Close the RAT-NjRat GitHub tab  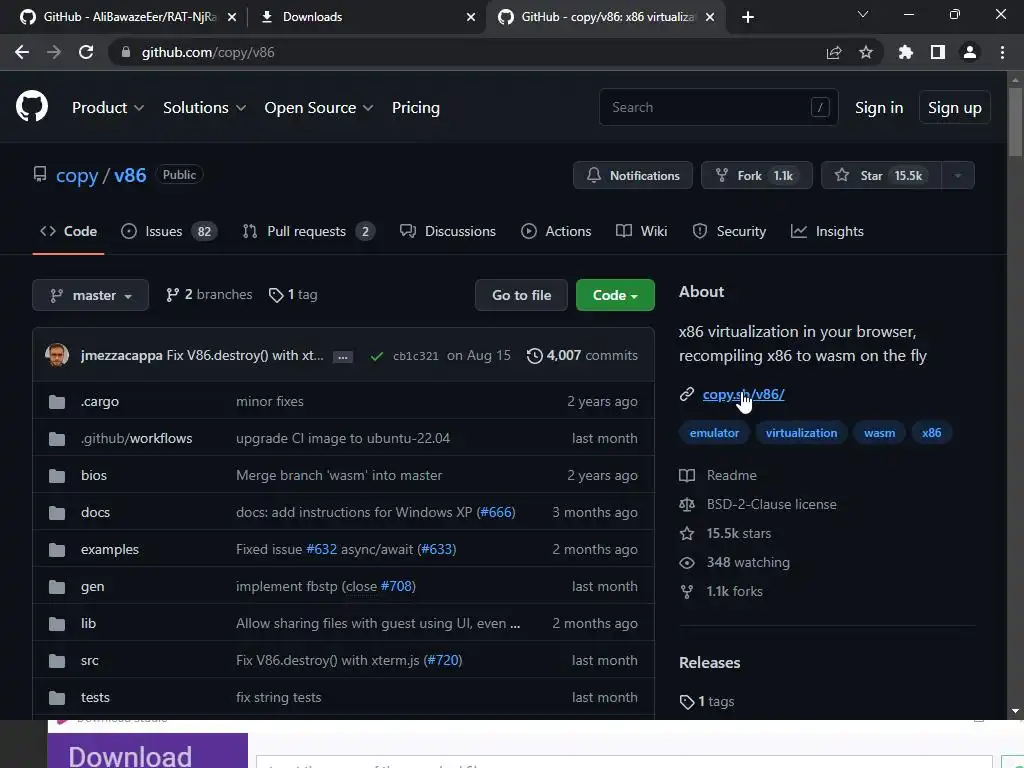tap(232, 17)
